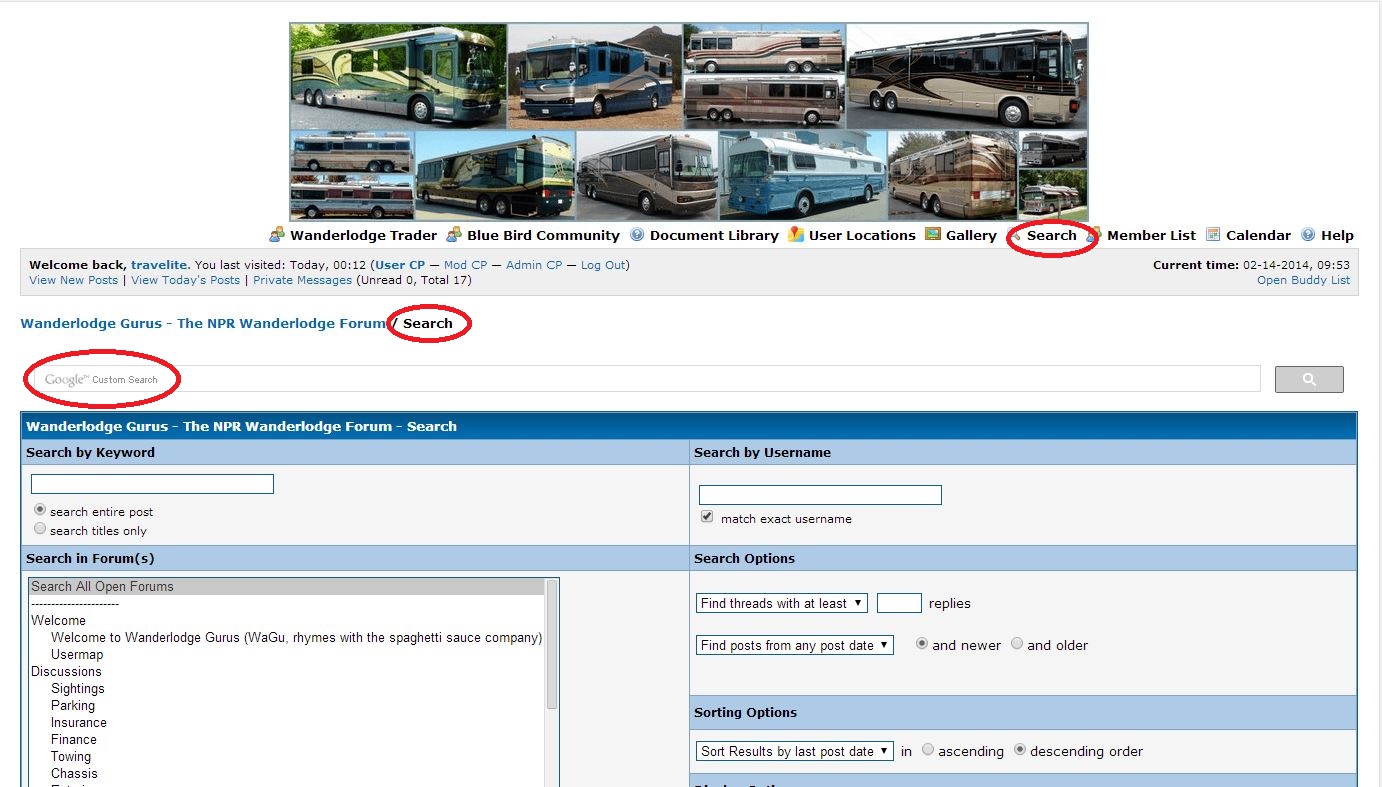Open Find threads with at least dropdown
This screenshot has width=1382, height=787.
(781, 603)
